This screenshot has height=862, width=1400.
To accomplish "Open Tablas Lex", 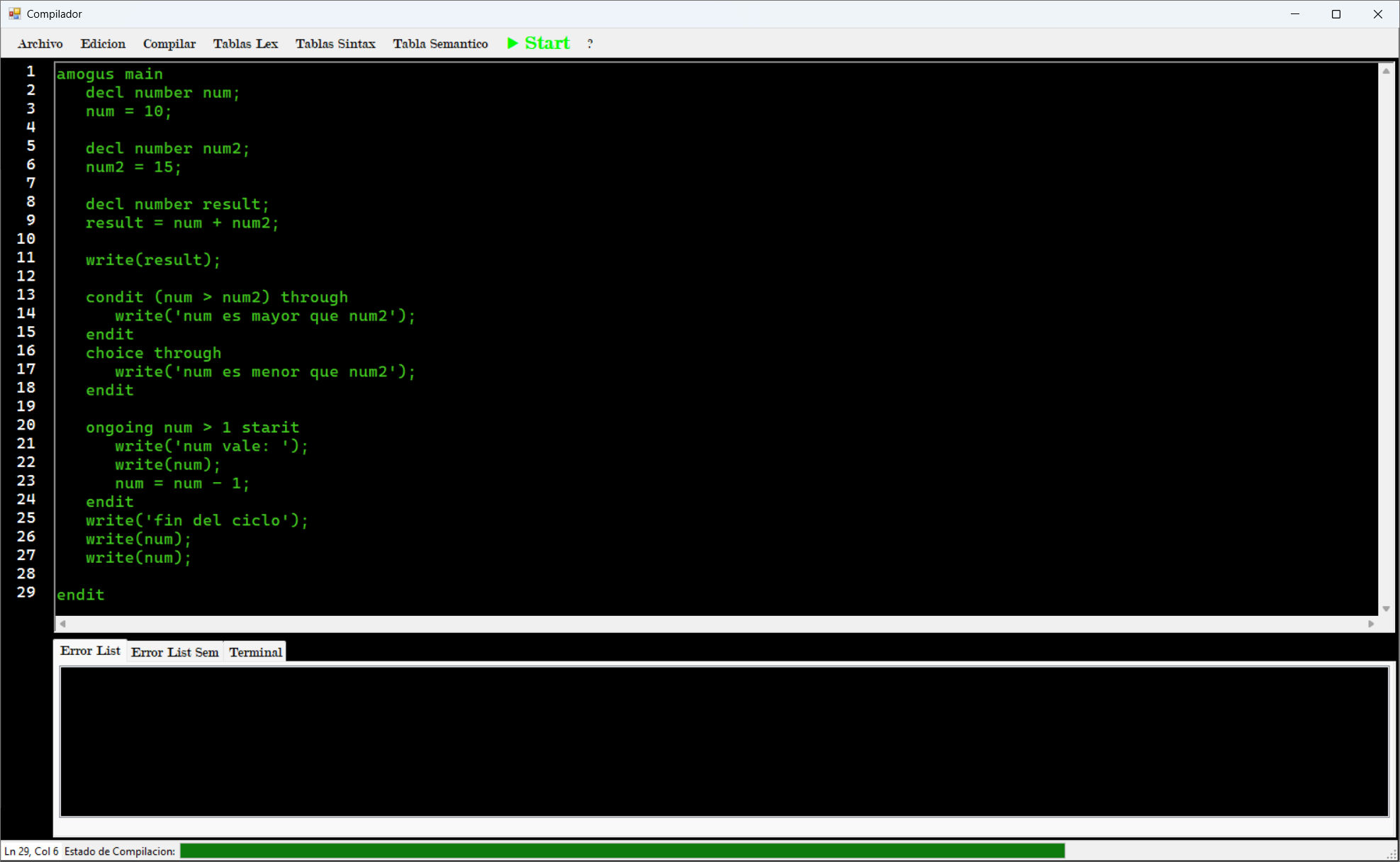I will [245, 44].
